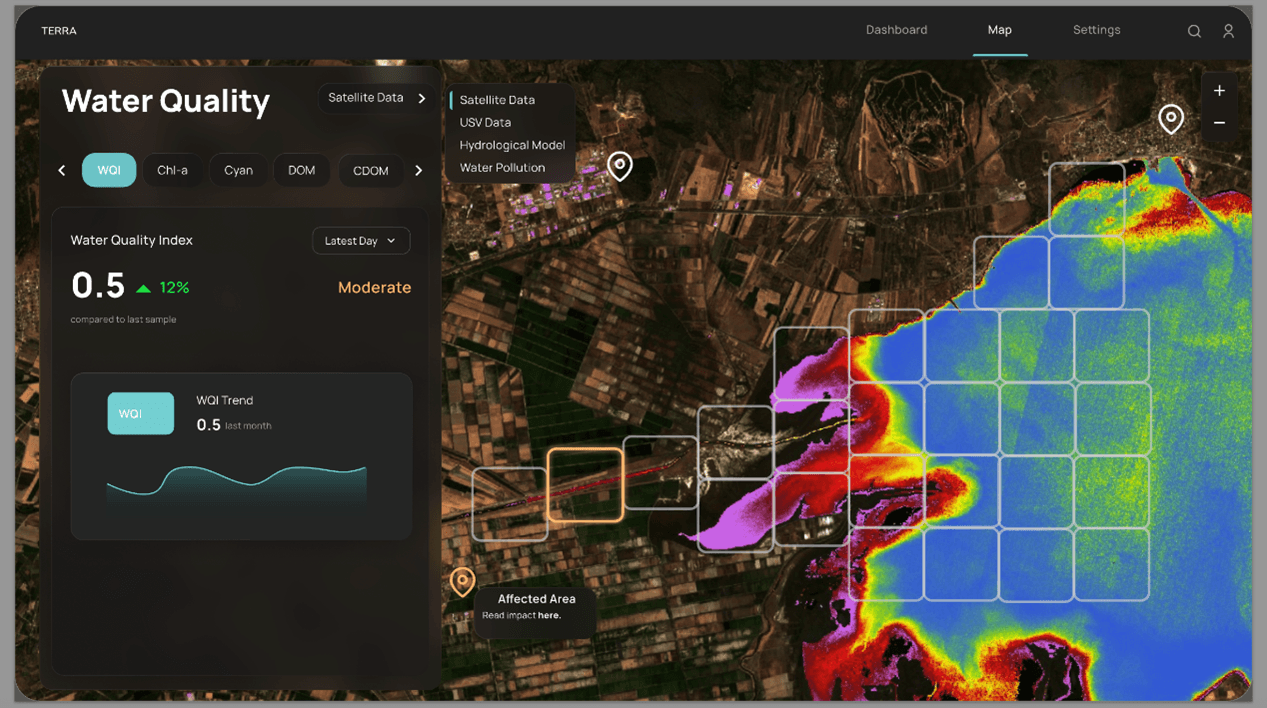Open the Settings tab
Screen dimensions: 1267x708
point(1096,30)
